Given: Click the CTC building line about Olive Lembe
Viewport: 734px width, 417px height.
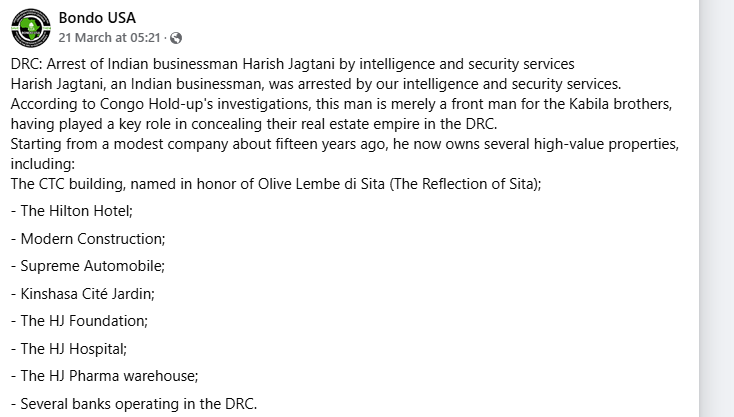Looking at the screenshot, I should pyautogui.click(x=276, y=183).
